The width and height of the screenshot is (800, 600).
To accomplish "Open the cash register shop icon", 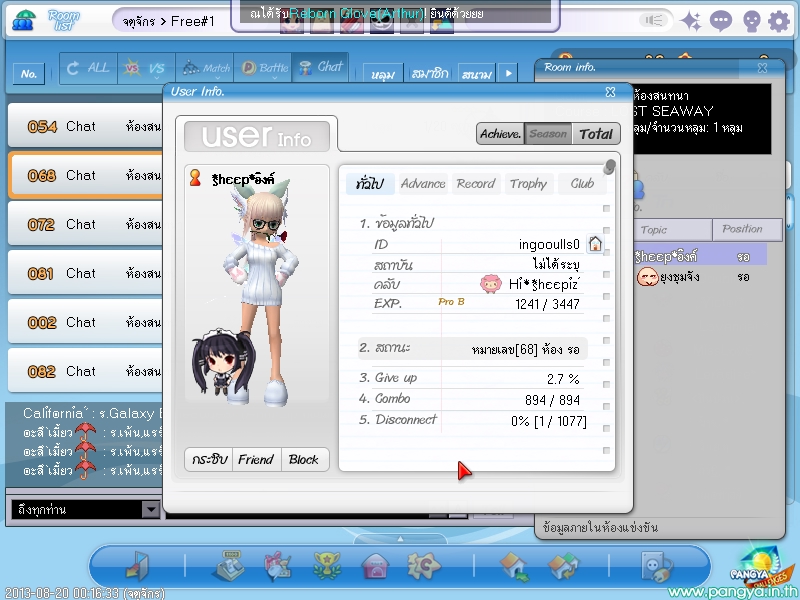I will pos(229,565).
